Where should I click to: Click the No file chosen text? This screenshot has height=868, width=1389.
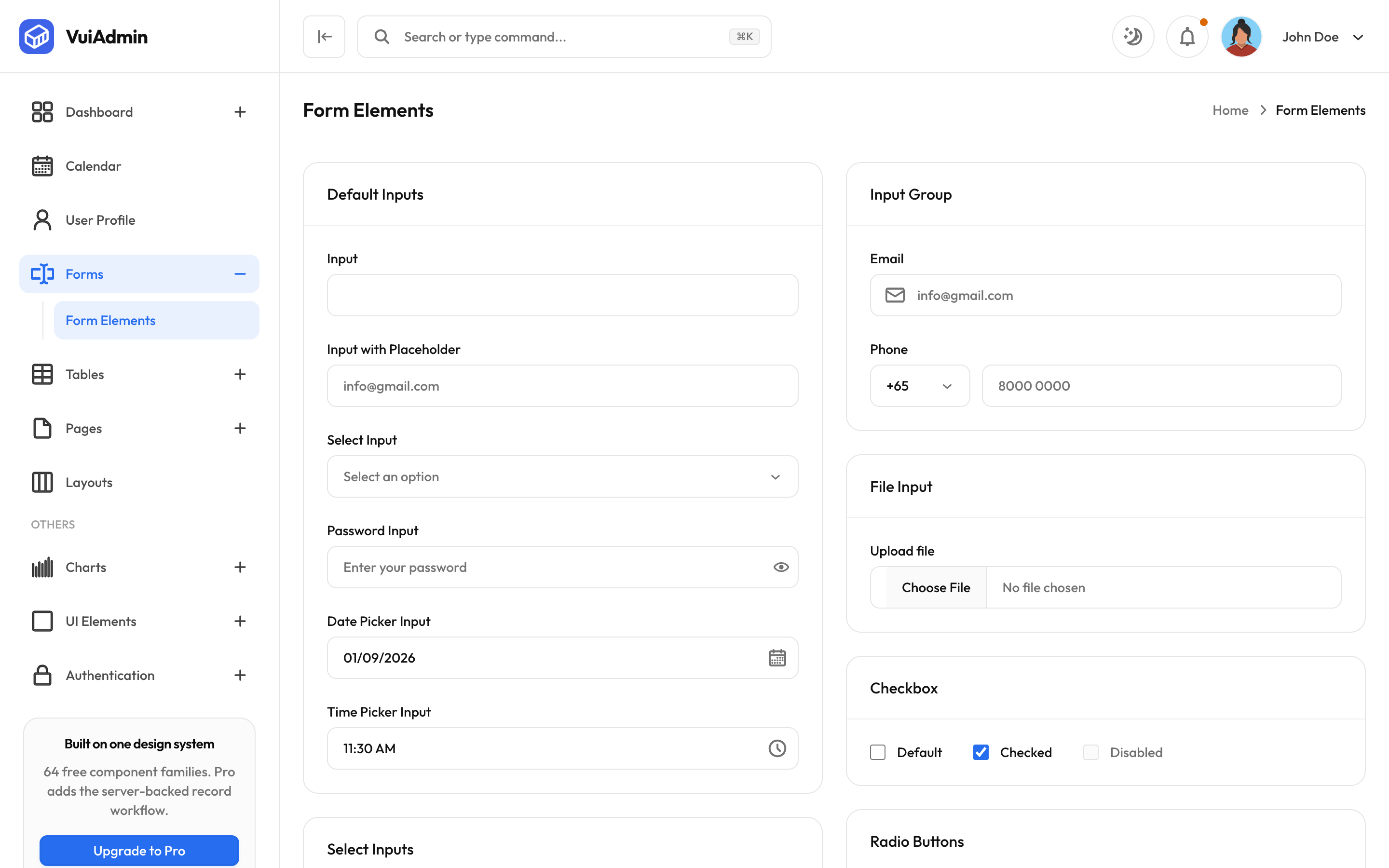click(x=1044, y=587)
